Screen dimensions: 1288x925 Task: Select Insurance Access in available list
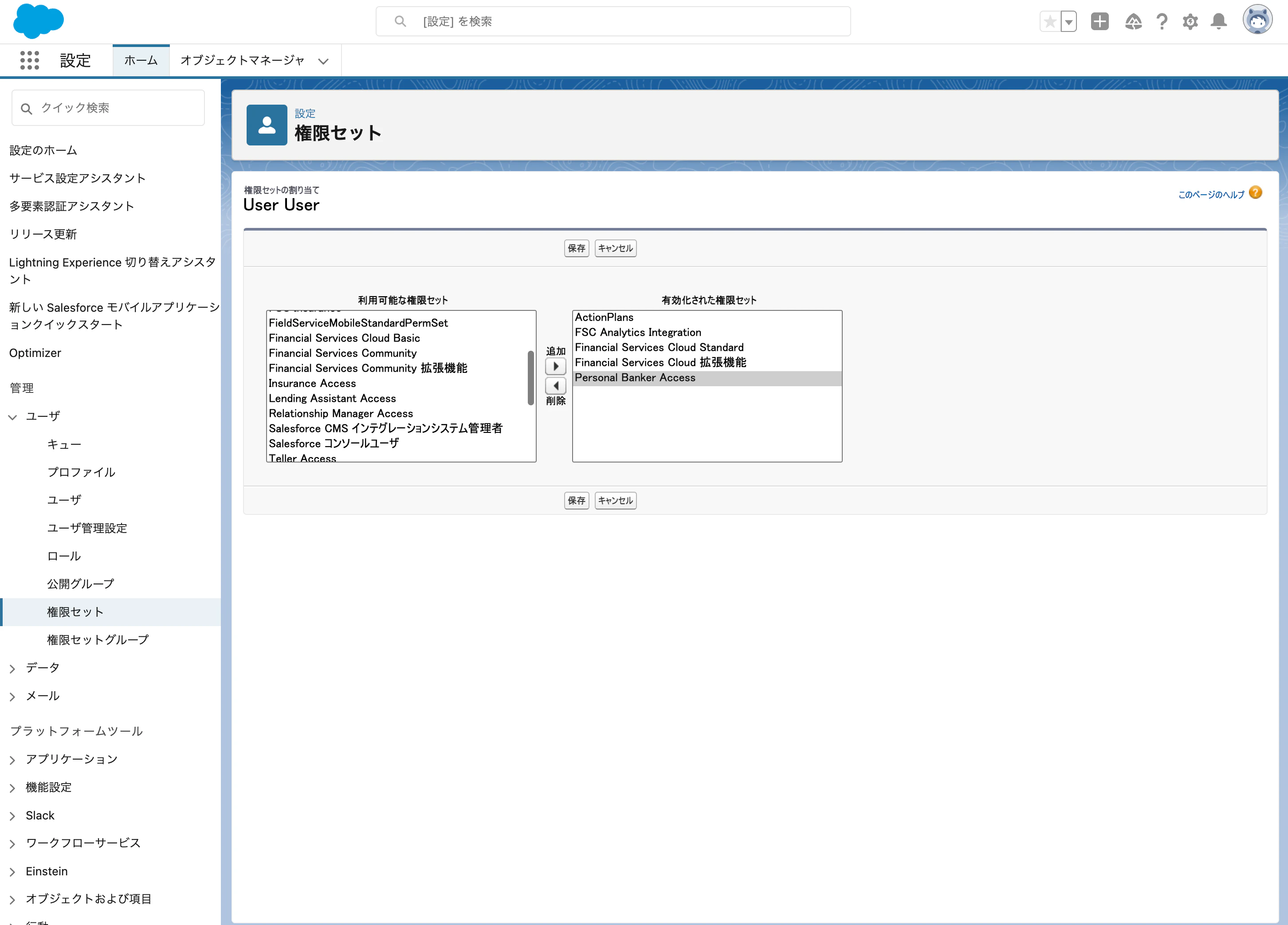coord(312,383)
